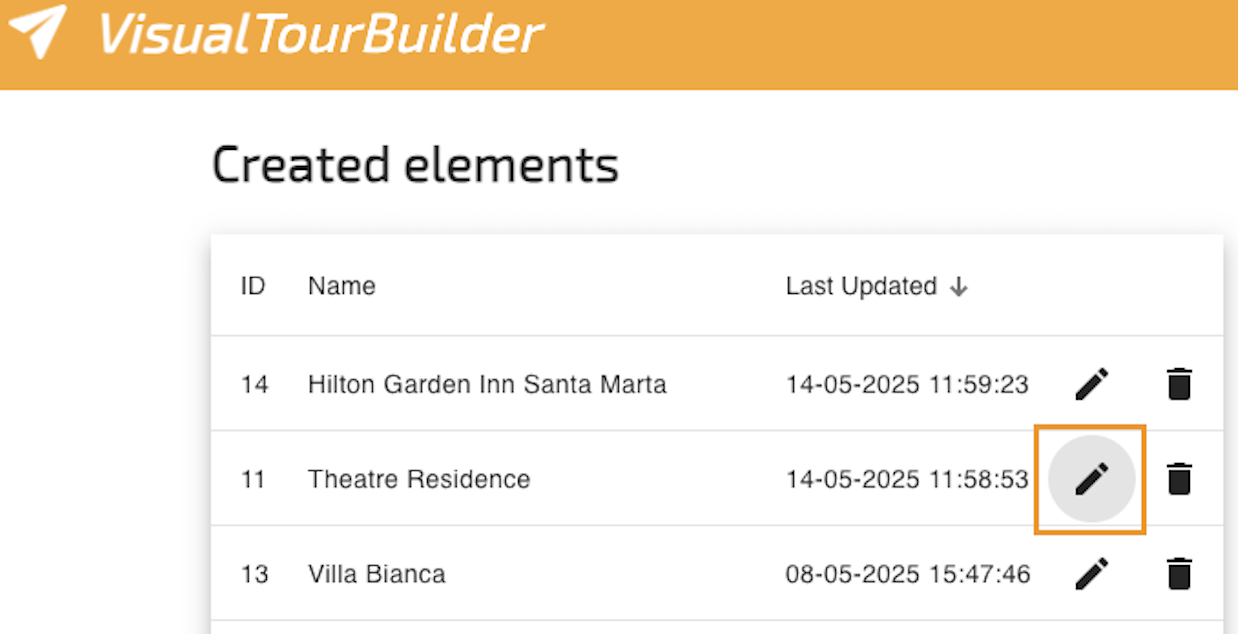1238x634 pixels.
Task: Sort the table by Name column
Action: (342, 286)
